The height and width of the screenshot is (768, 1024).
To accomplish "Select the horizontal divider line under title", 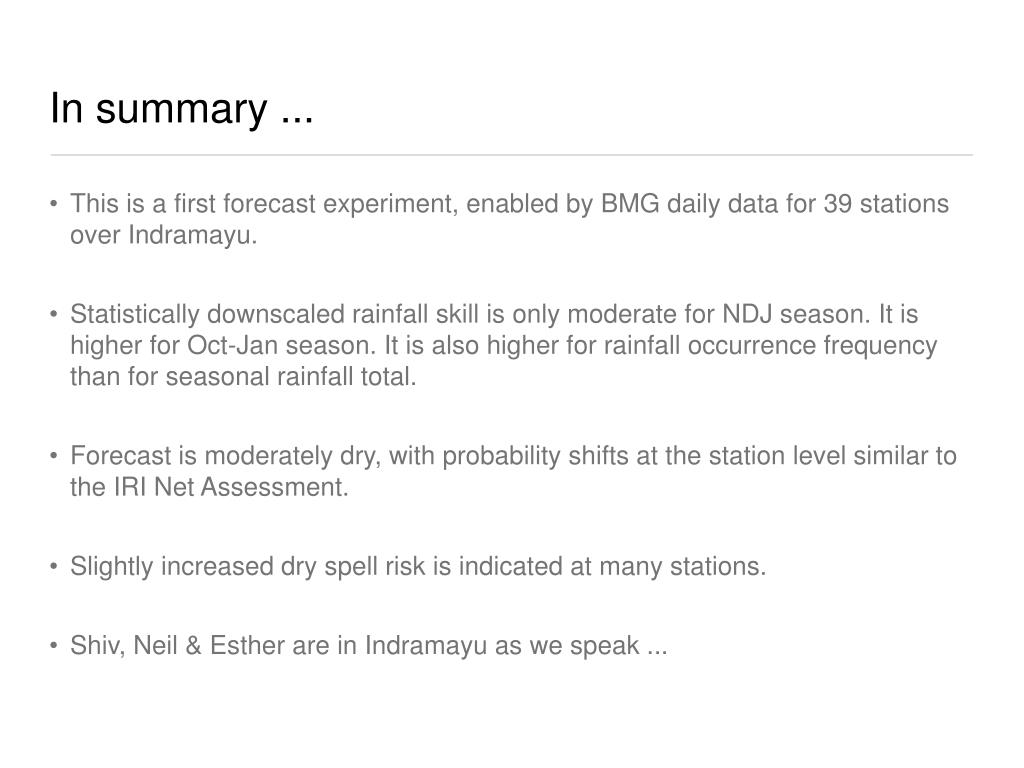I will coord(511,155).
